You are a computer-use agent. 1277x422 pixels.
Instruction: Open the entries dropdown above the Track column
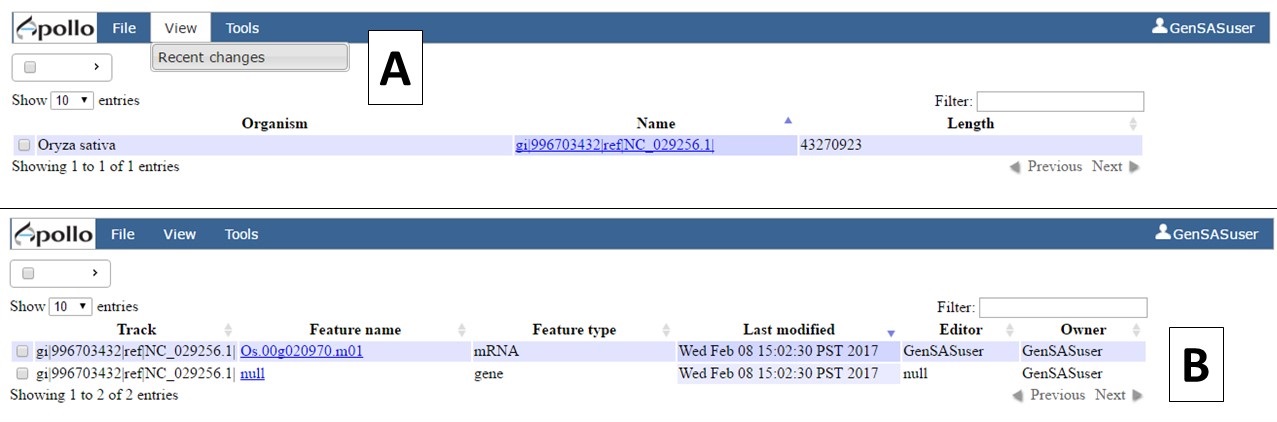click(x=70, y=307)
